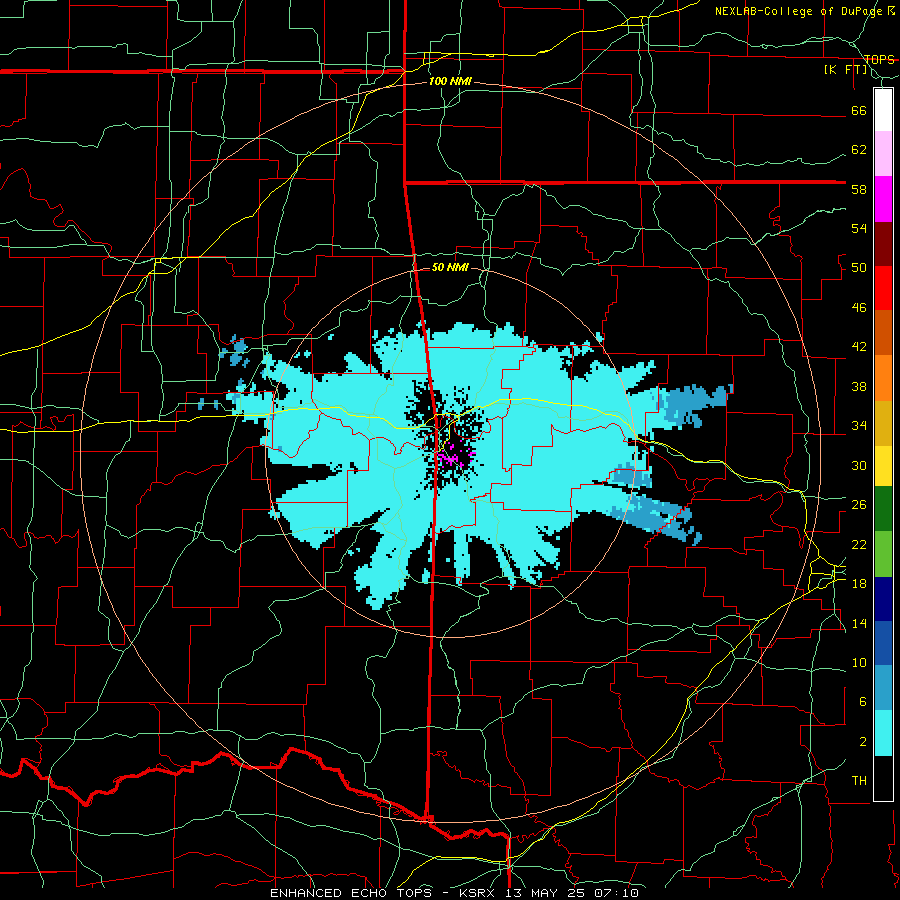Click the legend value "2"
This screenshot has width=900, height=900.
click(x=862, y=742)
